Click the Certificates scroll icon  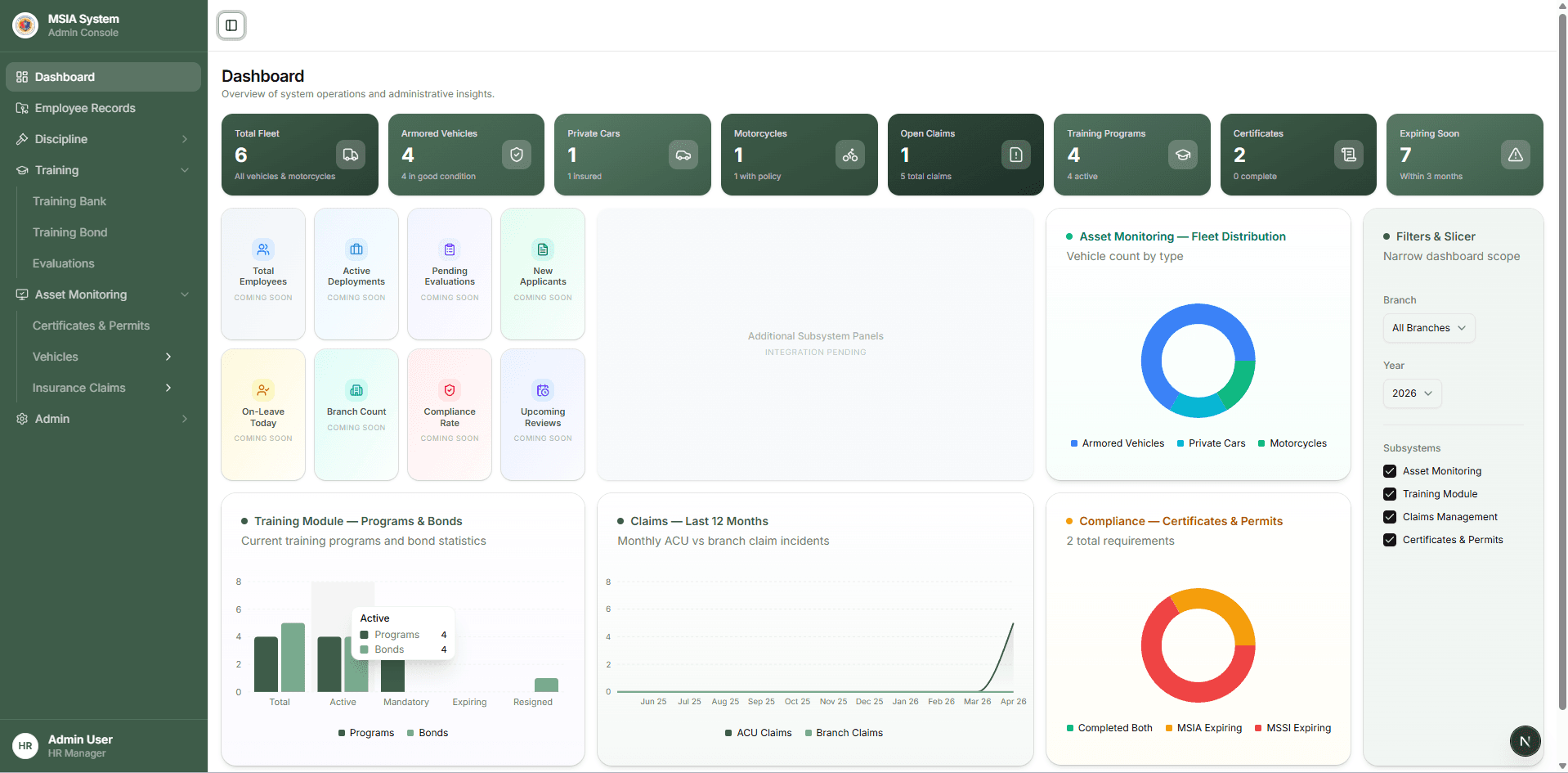(1349, 155)
